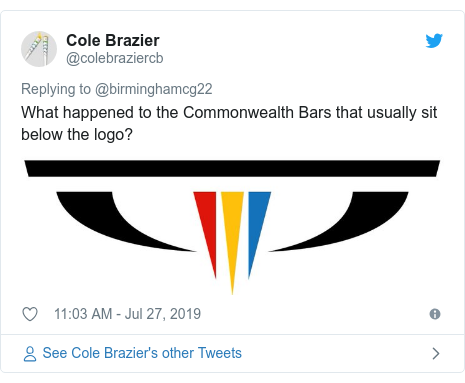Click the left black curved shape
Screen dimensions: 465x383
(x=110, y=220)
